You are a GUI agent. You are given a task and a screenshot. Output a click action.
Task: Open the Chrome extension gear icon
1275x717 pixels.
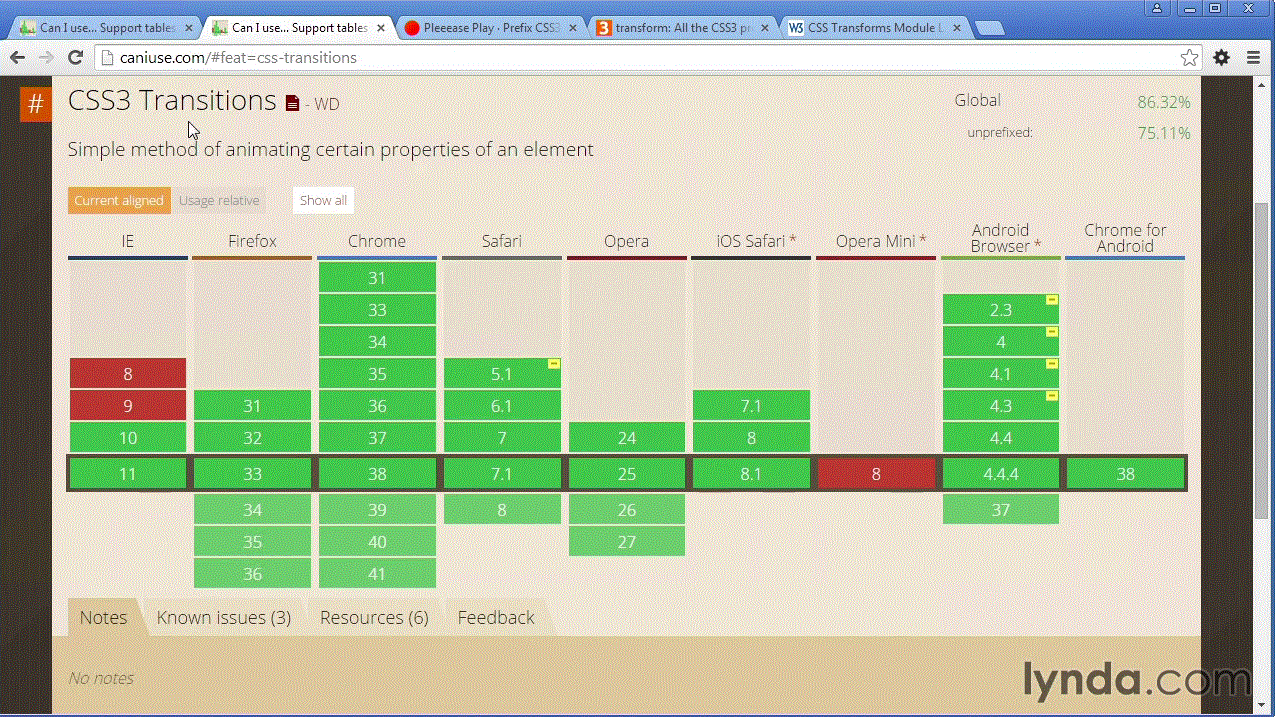(x=1221, y=58)
